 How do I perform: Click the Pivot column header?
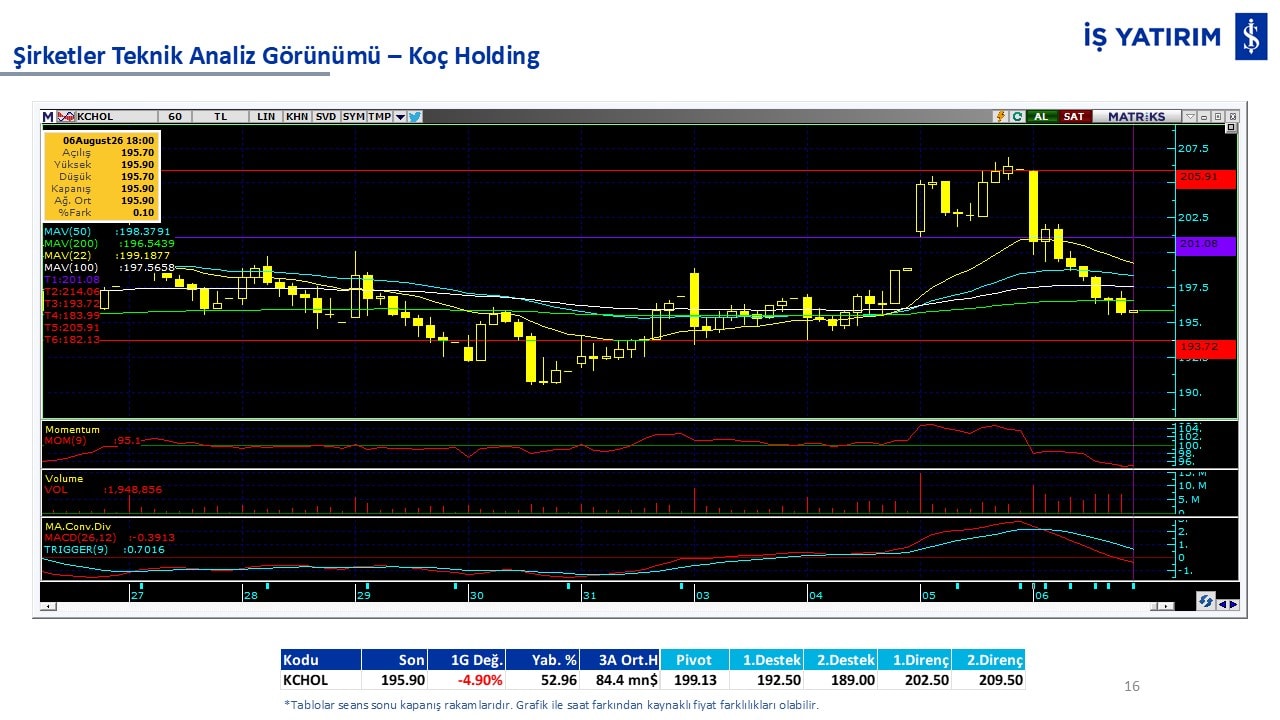tap(694, 660)
